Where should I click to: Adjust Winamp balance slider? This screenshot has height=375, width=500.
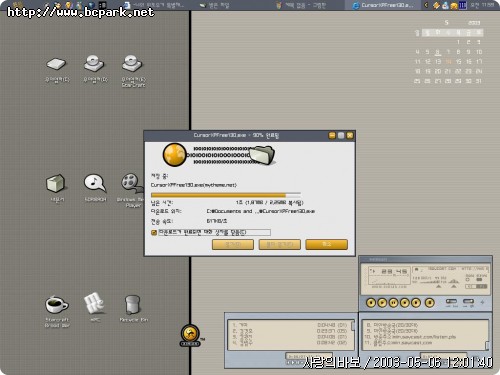coord(453,286)
